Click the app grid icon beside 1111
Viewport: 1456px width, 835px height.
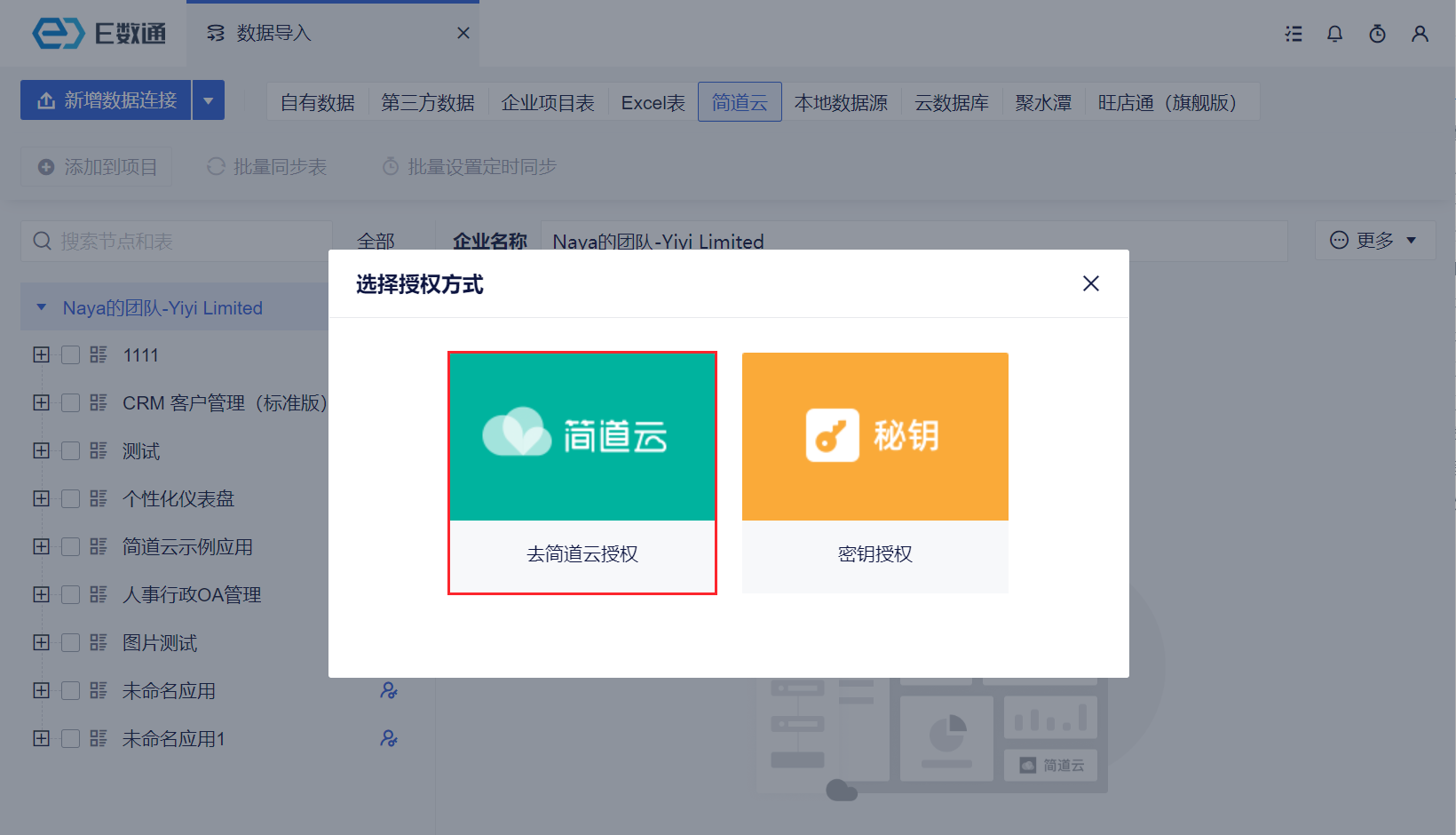[99, 354]
